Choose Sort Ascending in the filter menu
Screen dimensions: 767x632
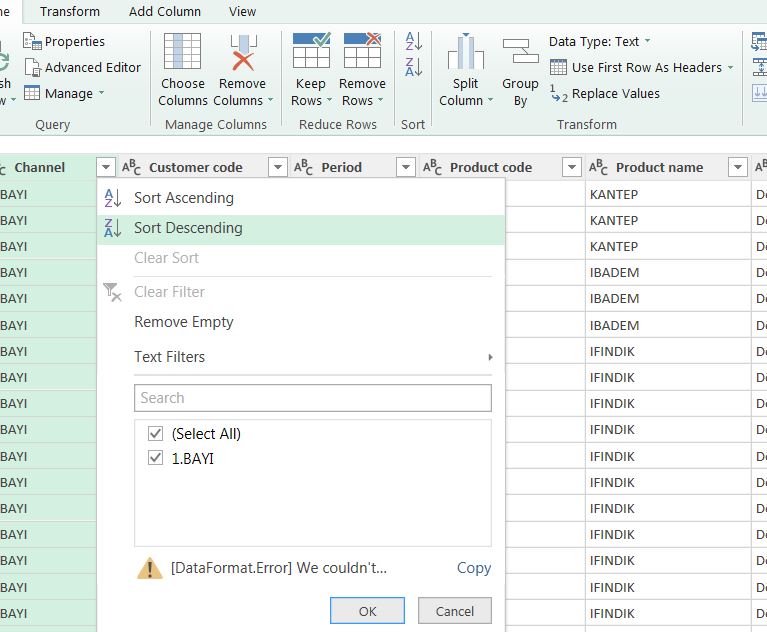pyautogui.click(x=301, y=198)
